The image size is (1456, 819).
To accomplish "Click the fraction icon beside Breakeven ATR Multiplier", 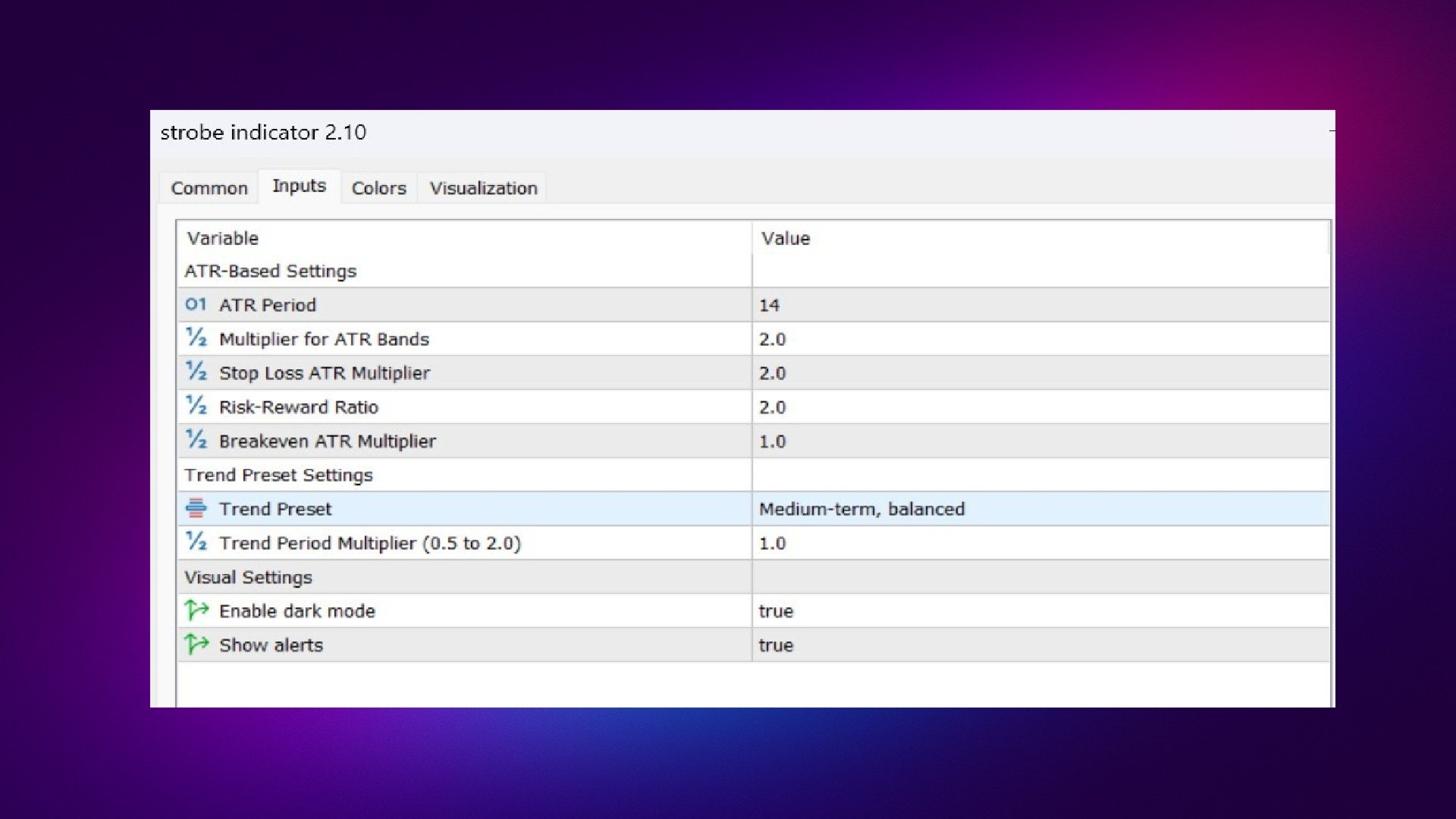I will pos(196,440).
